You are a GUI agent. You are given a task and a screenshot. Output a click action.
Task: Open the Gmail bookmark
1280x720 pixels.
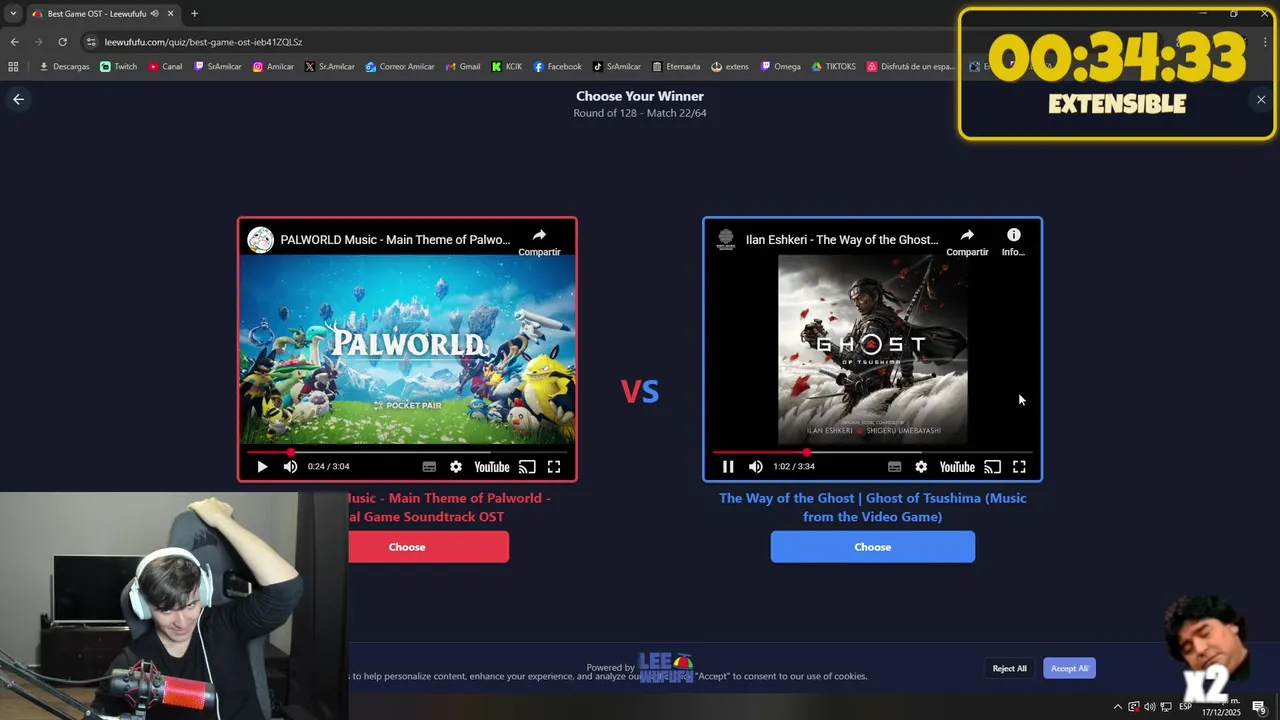pos(463,67)
